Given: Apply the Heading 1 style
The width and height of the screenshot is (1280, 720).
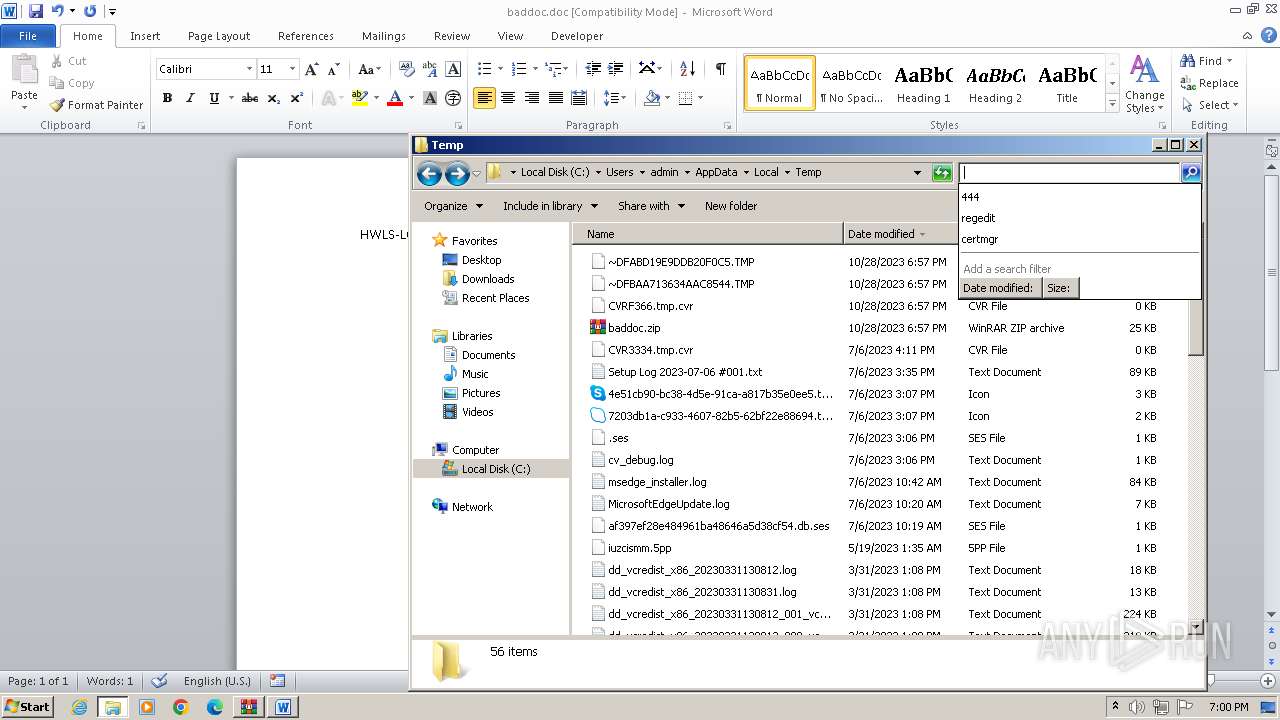Looking at the screenshot, I should tap(924, 83).
